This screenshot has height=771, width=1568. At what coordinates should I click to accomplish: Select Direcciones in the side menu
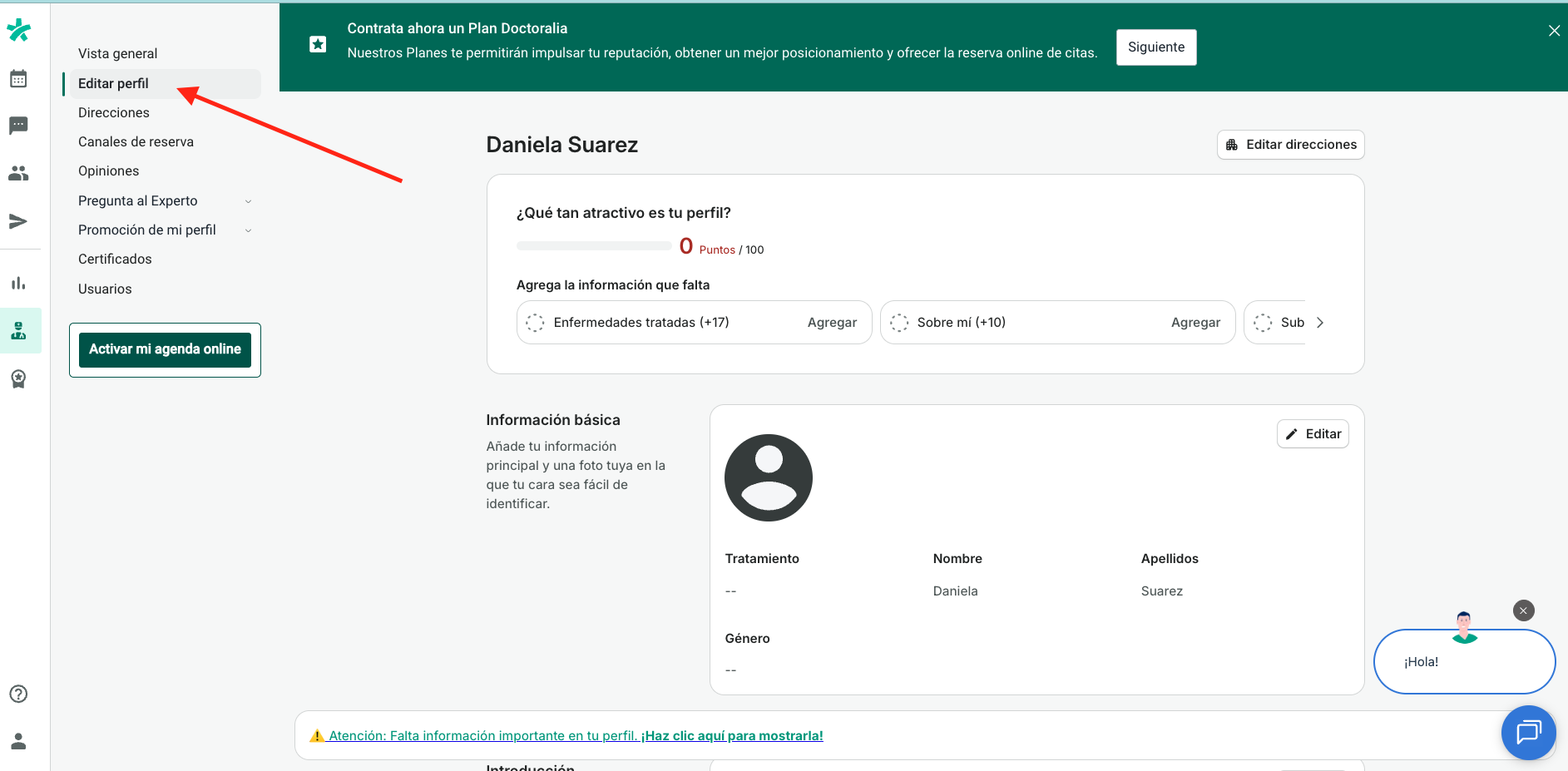114,113
